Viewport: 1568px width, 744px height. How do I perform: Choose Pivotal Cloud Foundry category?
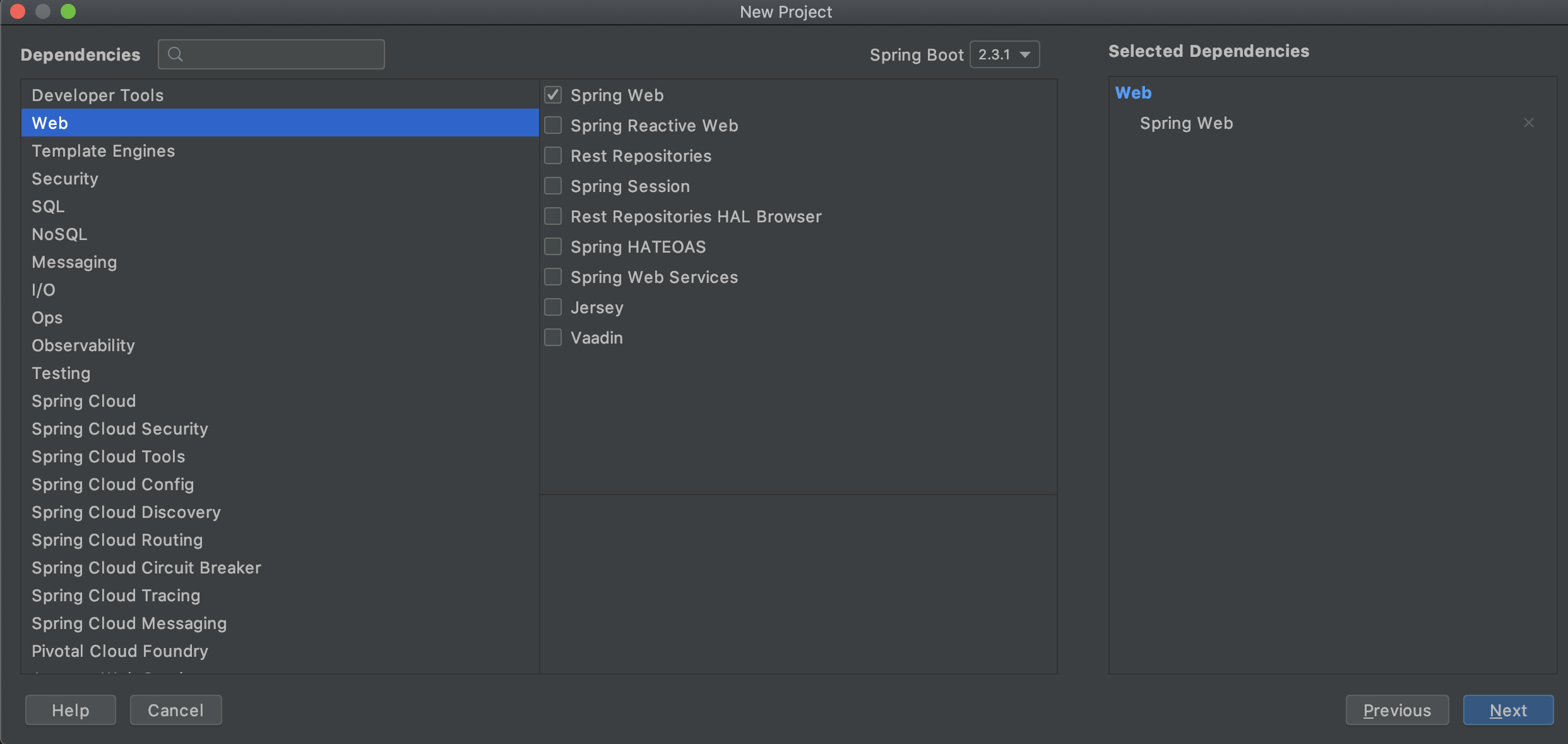click(280, 651)
